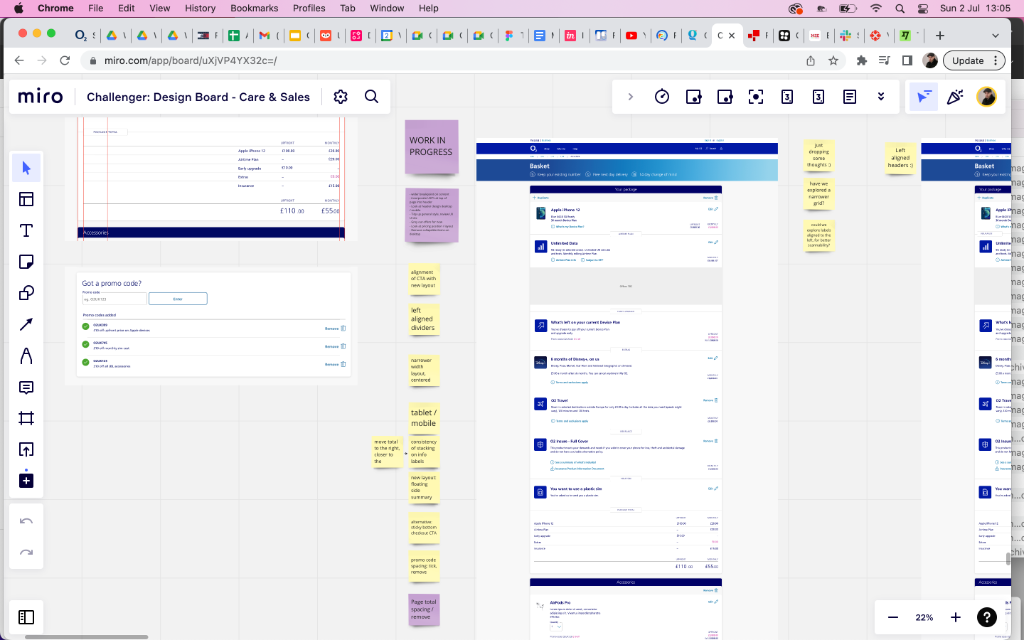Open Chrome side panel icon
1024x640 pixels.
pyautogui.click(x=907, y=60)
